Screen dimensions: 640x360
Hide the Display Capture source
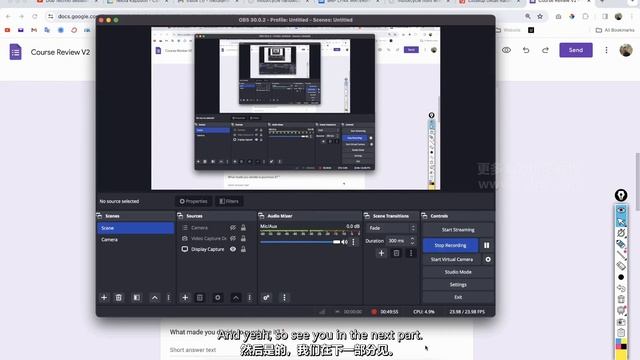[x=233, y=249]
